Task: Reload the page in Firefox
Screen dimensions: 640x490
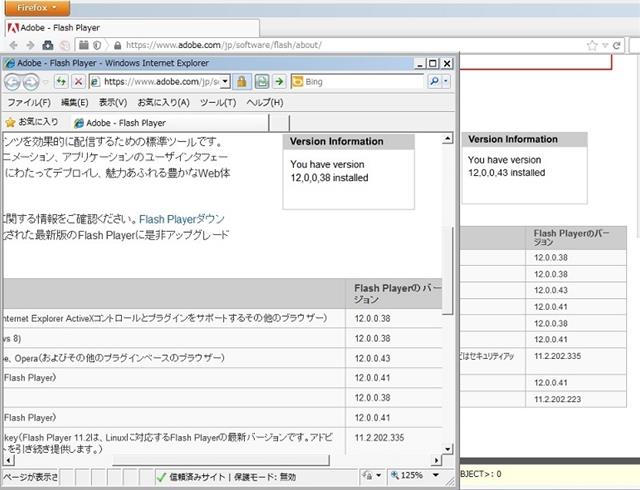Action: [617, 45]
